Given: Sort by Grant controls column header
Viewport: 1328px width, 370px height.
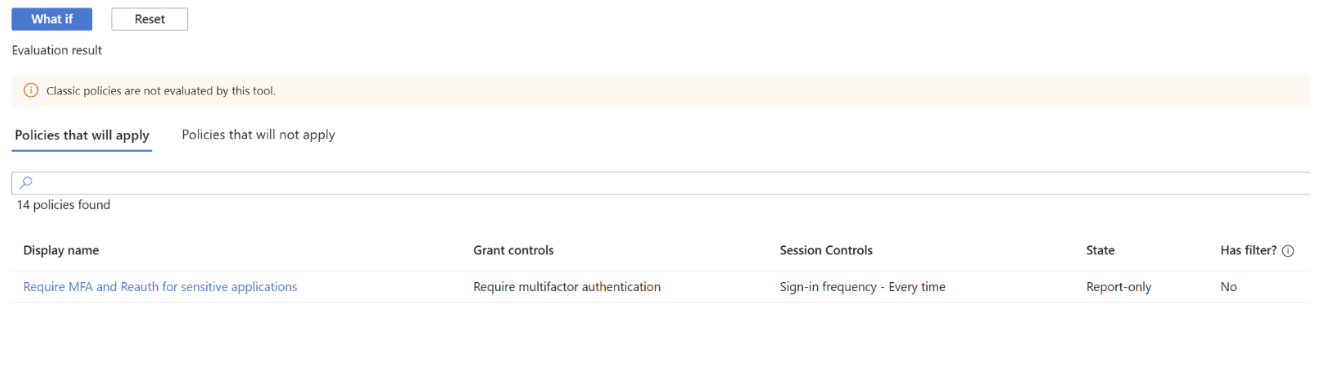Looking at the screenshot, I should [513, 251].
